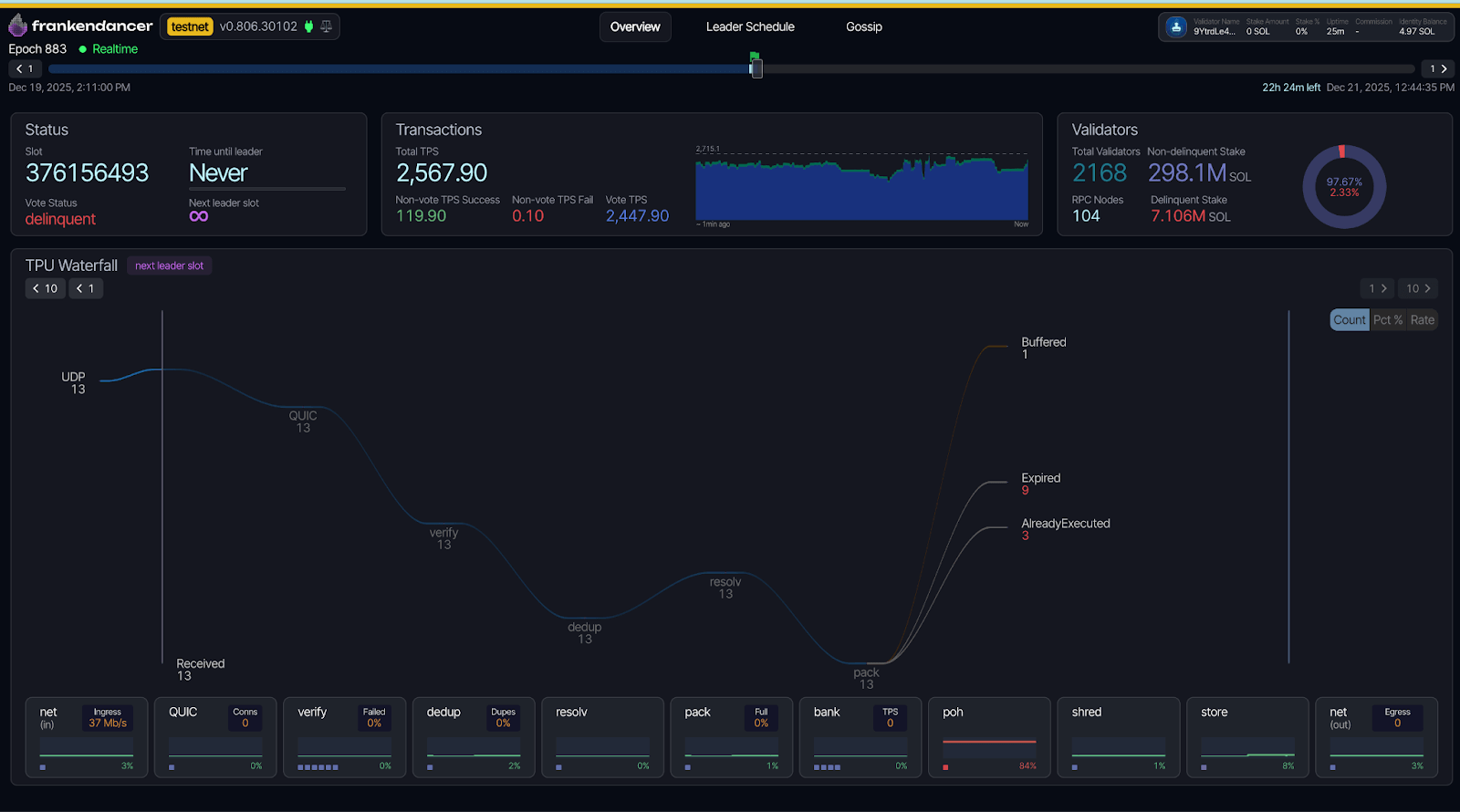Switch waterfall display to Rate
The height and width of the screenshot is (812, 1460).
[x=1422, y=319]
